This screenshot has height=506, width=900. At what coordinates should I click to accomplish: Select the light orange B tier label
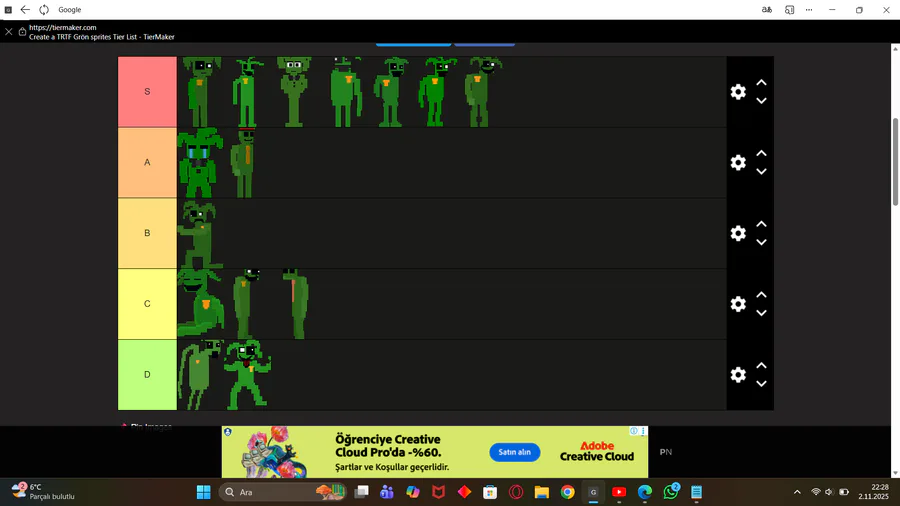tap(148, 233)
